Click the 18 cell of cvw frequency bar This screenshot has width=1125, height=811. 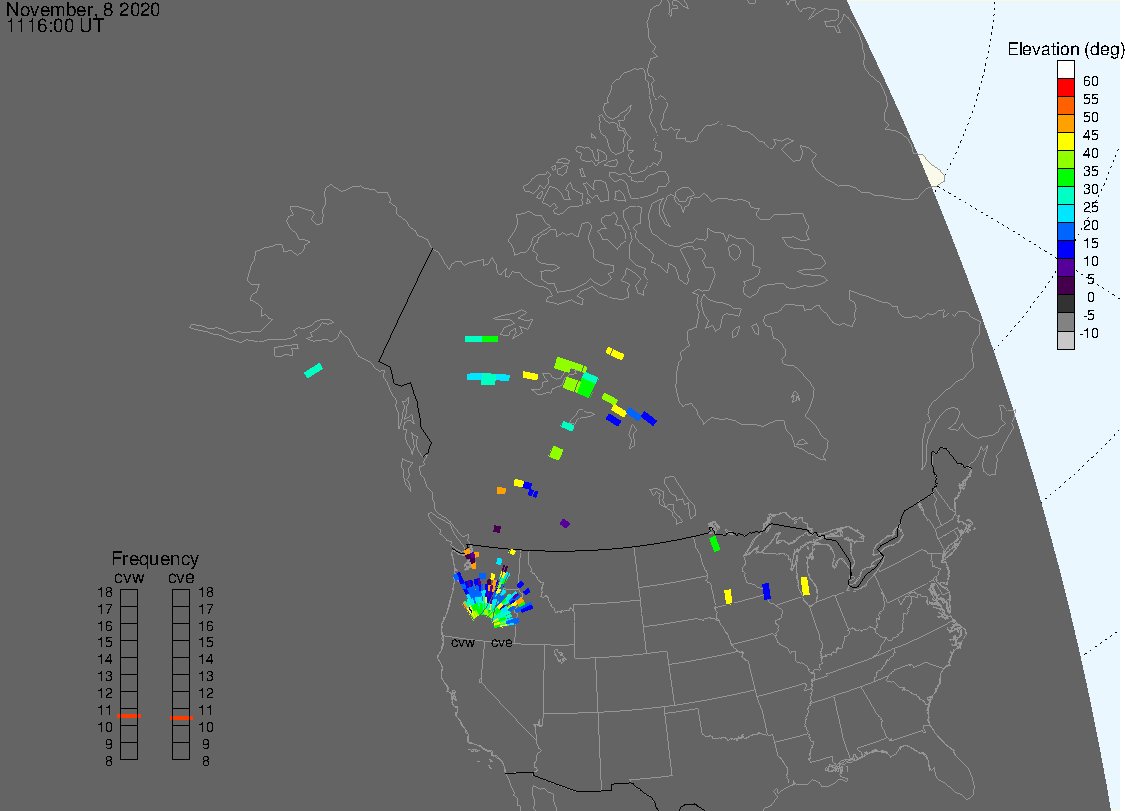[x=129, y=598]
